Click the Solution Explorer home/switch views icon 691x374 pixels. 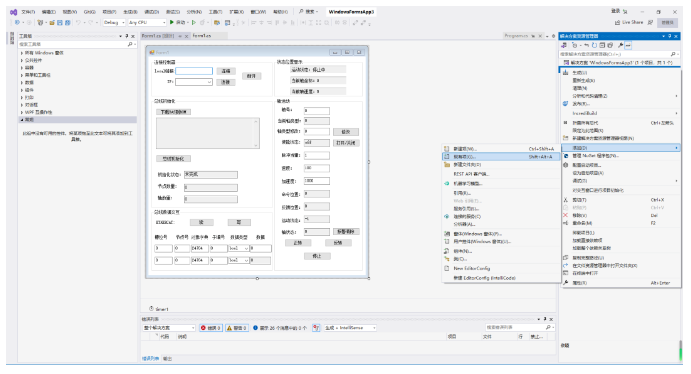click(564, 45)
